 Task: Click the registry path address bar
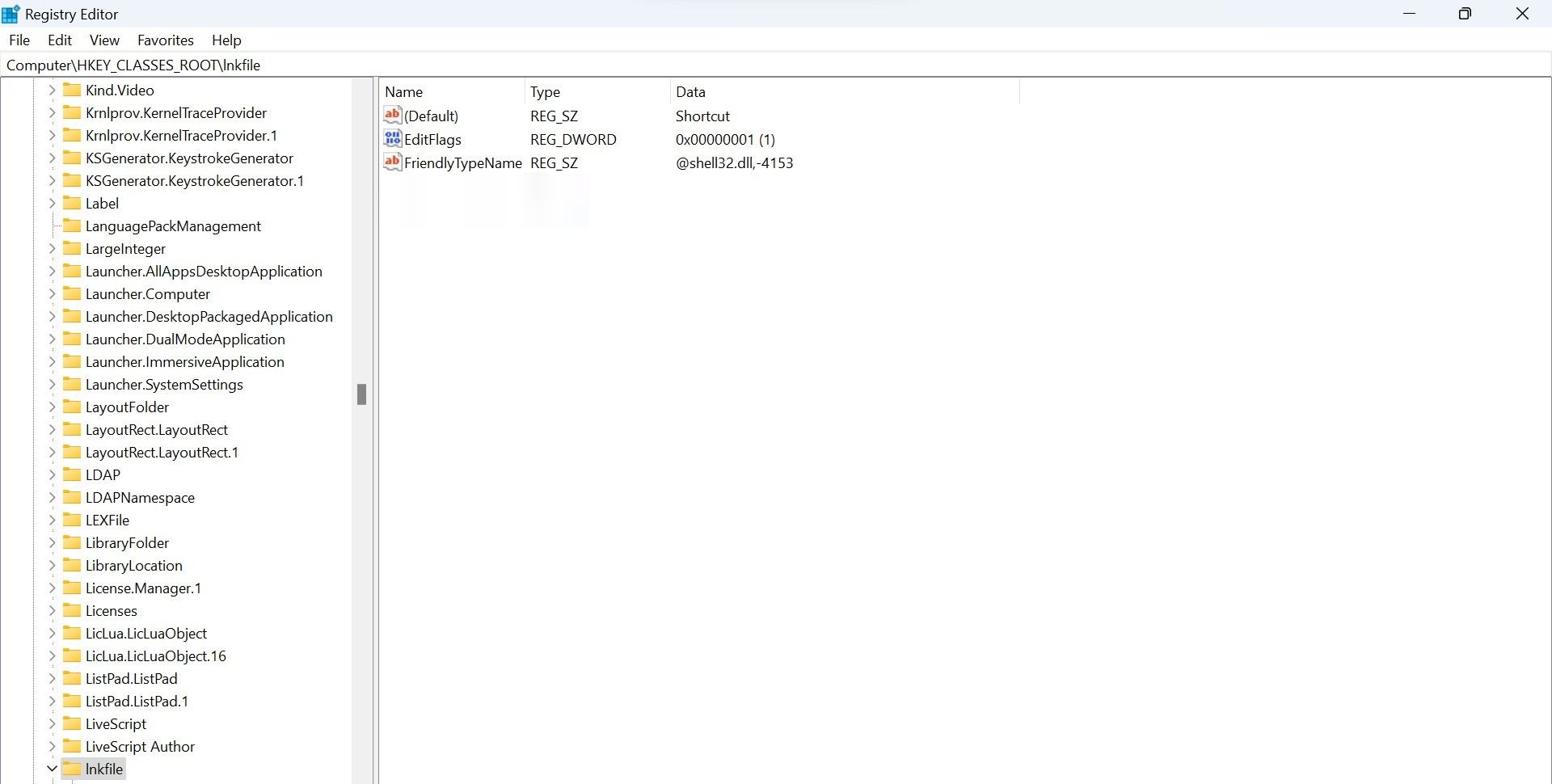pos(776,65)
